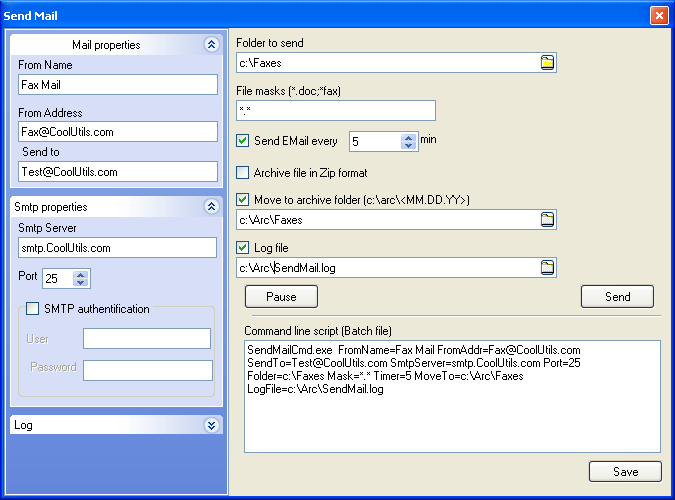Image resolution: width=675 pixels, height=500 pixels.
Task: Click the Mail properties header title
Action: point(106,45)
